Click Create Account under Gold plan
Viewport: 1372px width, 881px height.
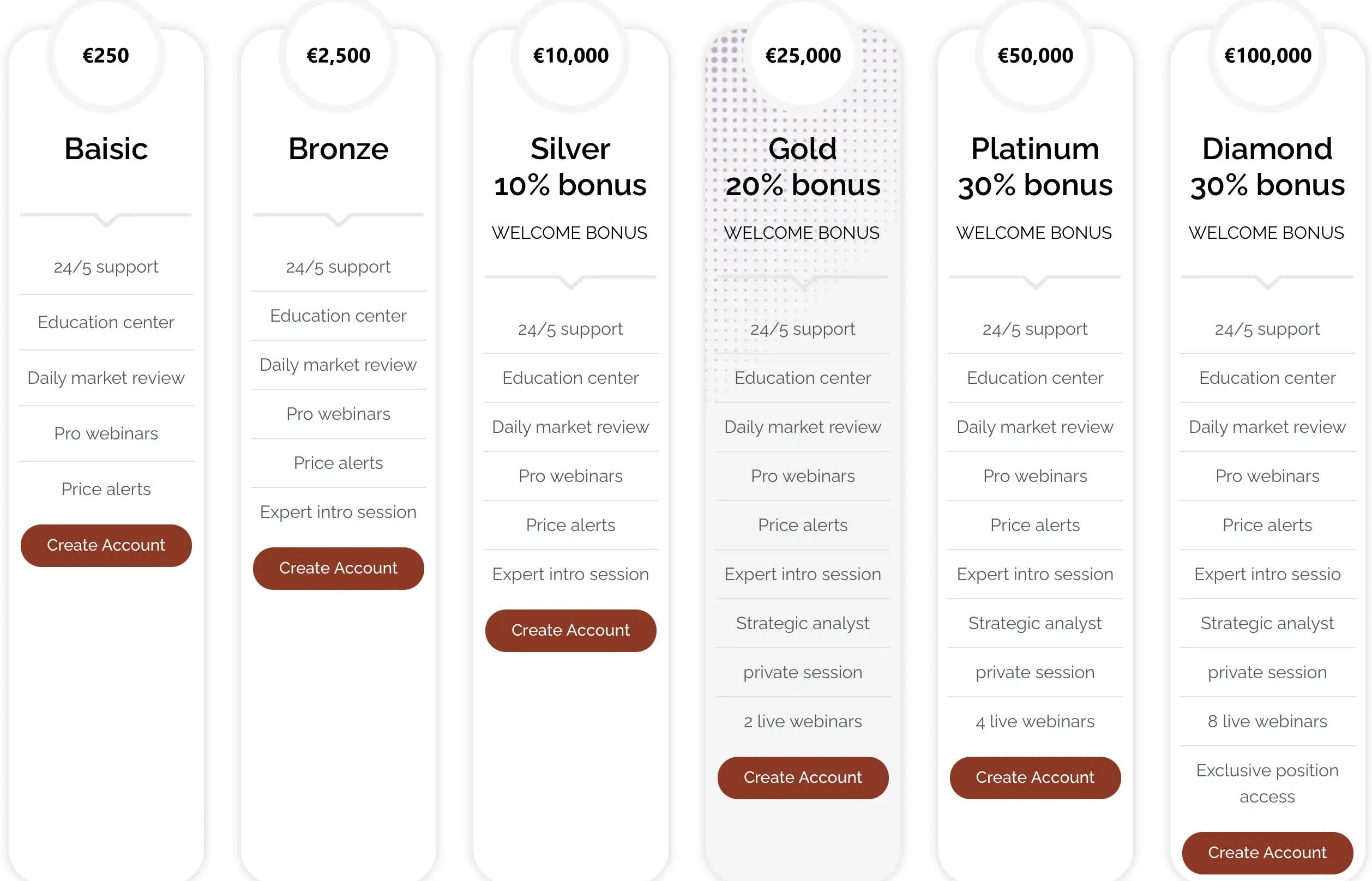(x=803, y=777)
